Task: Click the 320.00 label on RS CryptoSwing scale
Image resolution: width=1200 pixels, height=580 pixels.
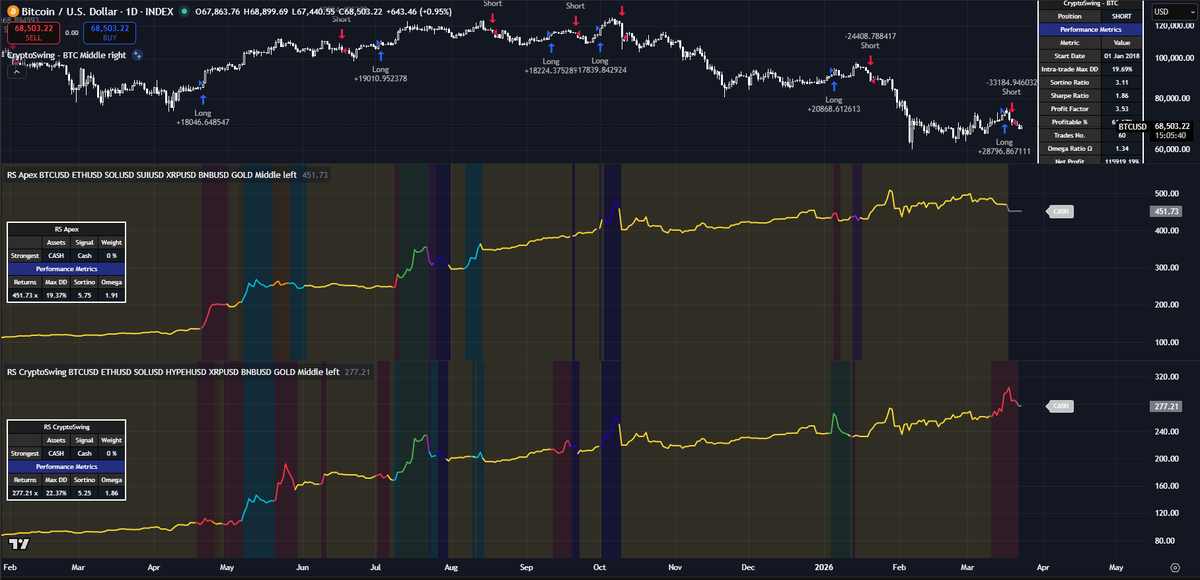Action: click(x=1167, y=378)
